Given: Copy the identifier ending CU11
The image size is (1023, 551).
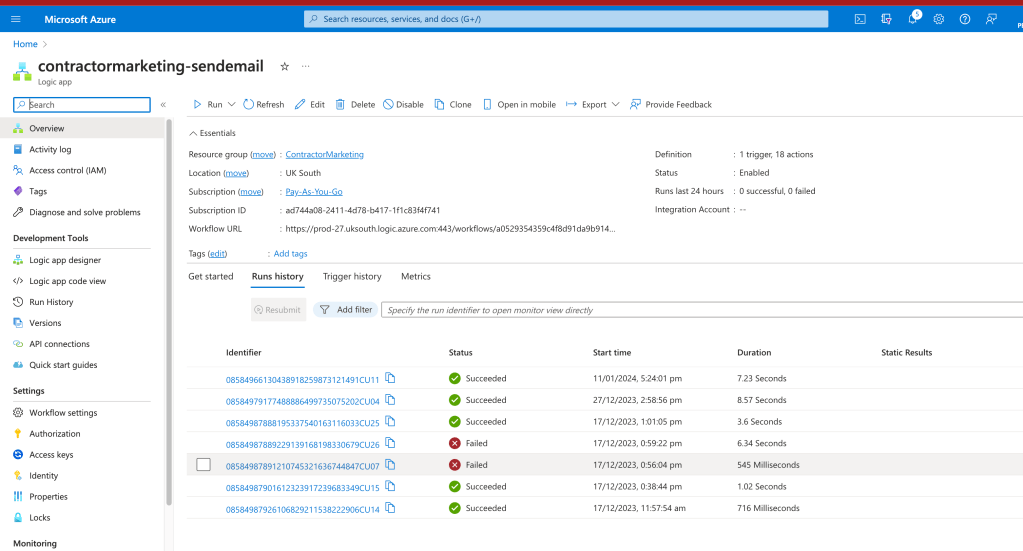Looking at the screenshot, I should point(390,378).
